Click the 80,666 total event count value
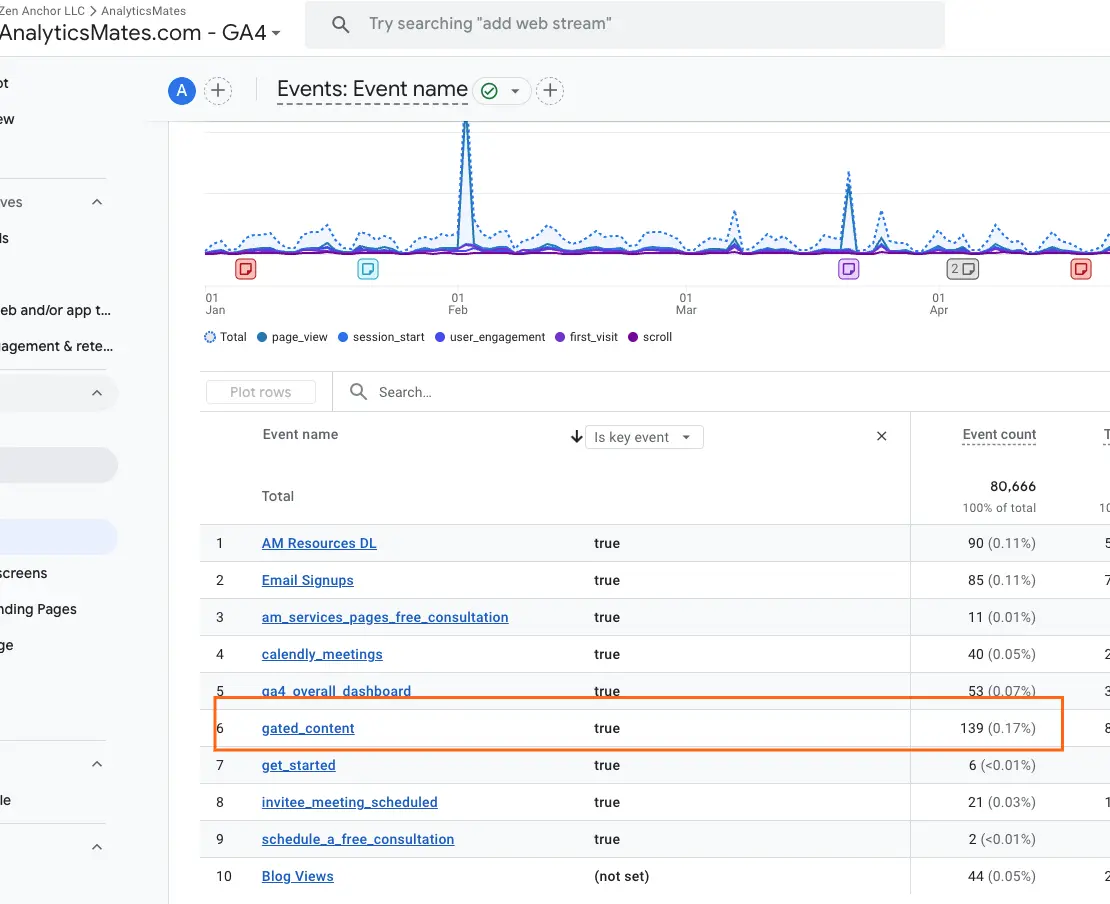 click(1012, 486)
